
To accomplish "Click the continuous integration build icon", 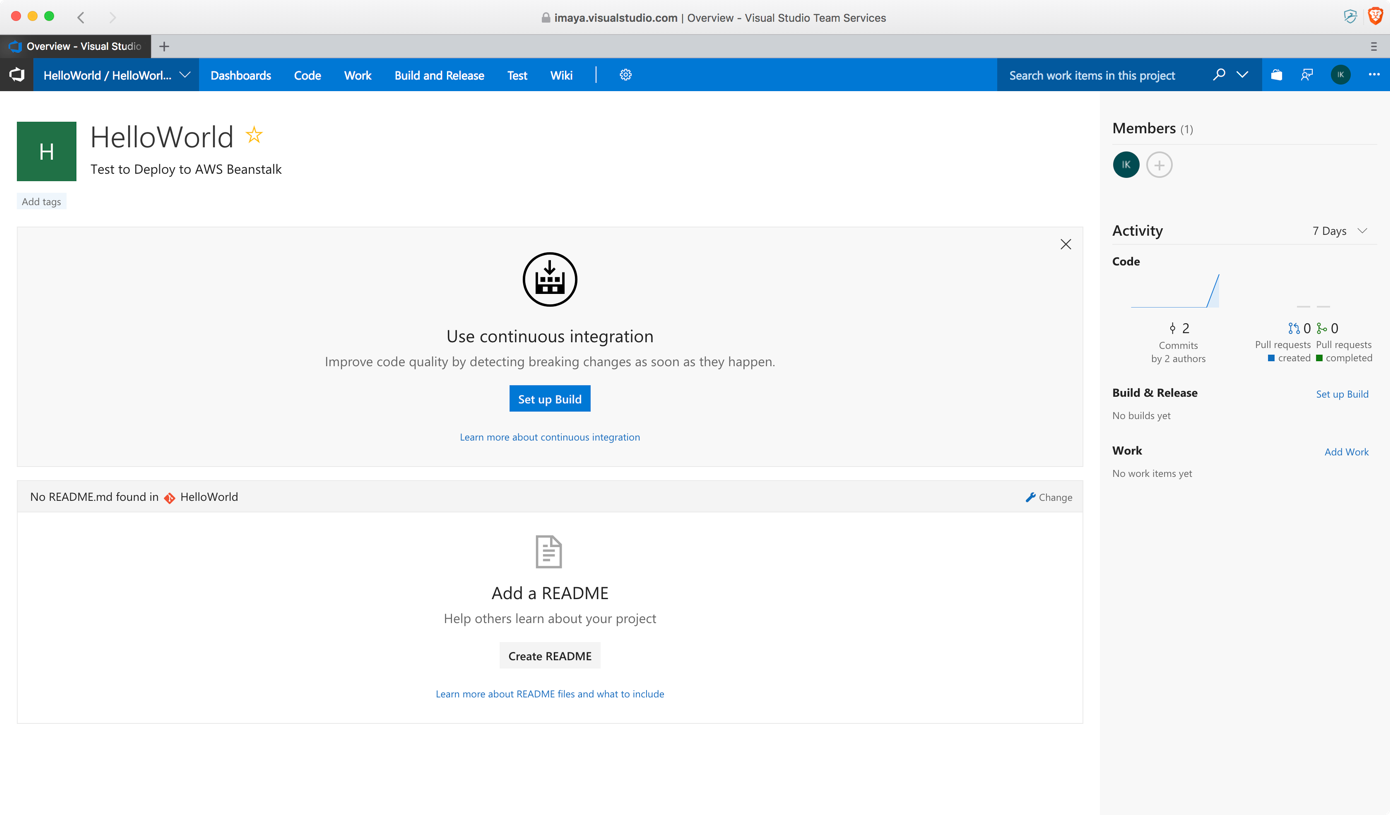I will [x=550, y=279].
